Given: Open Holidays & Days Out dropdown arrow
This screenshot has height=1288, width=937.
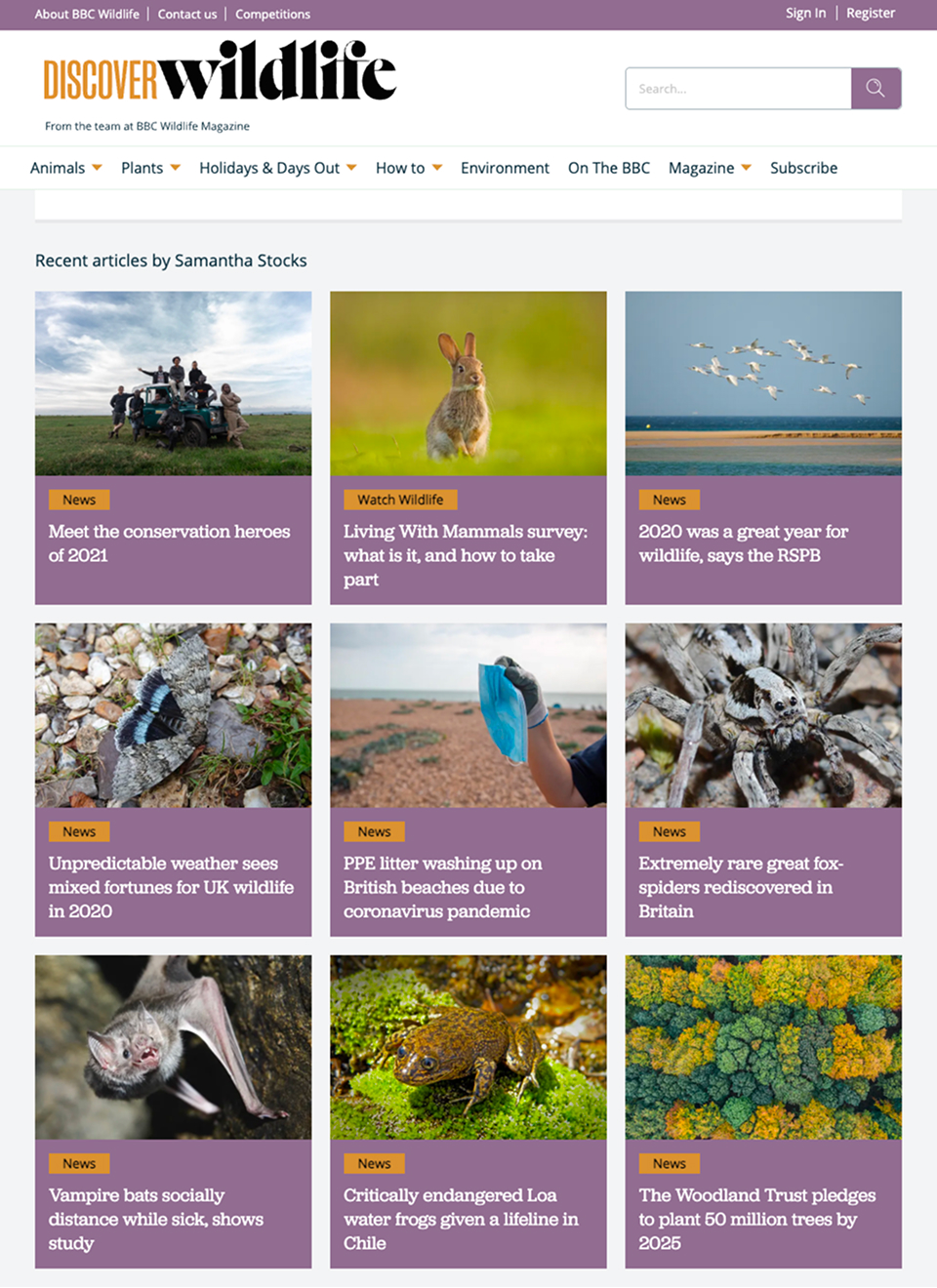Looking at the screenshot, I should coord(351,168).
